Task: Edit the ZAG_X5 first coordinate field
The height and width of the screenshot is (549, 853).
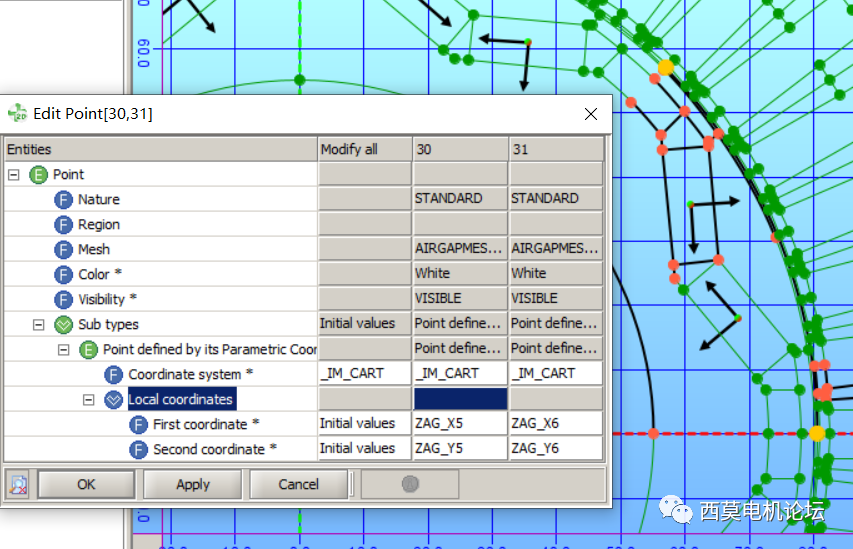Action: 459,424
